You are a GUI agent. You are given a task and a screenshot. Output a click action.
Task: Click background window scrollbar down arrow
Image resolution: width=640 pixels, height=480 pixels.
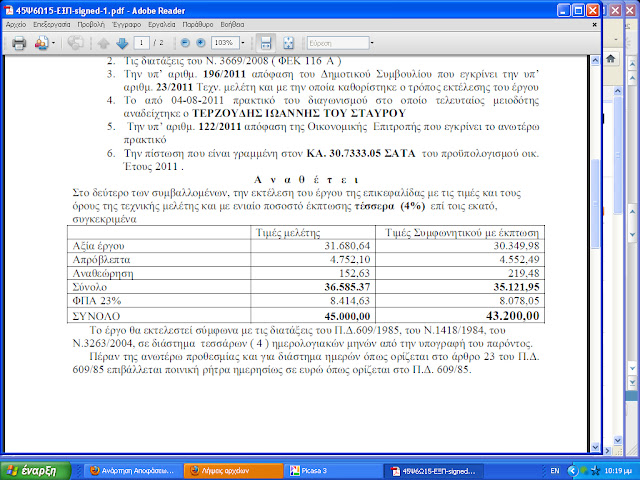(618, 440)
